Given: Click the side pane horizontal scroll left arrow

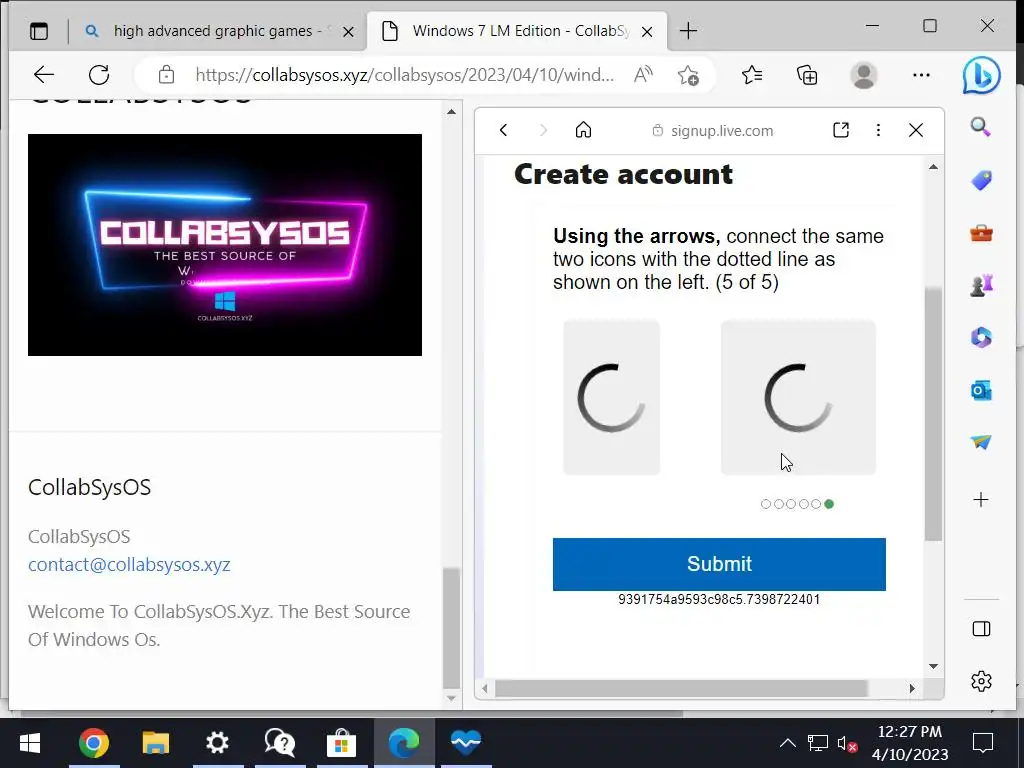Looking at the screenshot, I should click(485, 688).
